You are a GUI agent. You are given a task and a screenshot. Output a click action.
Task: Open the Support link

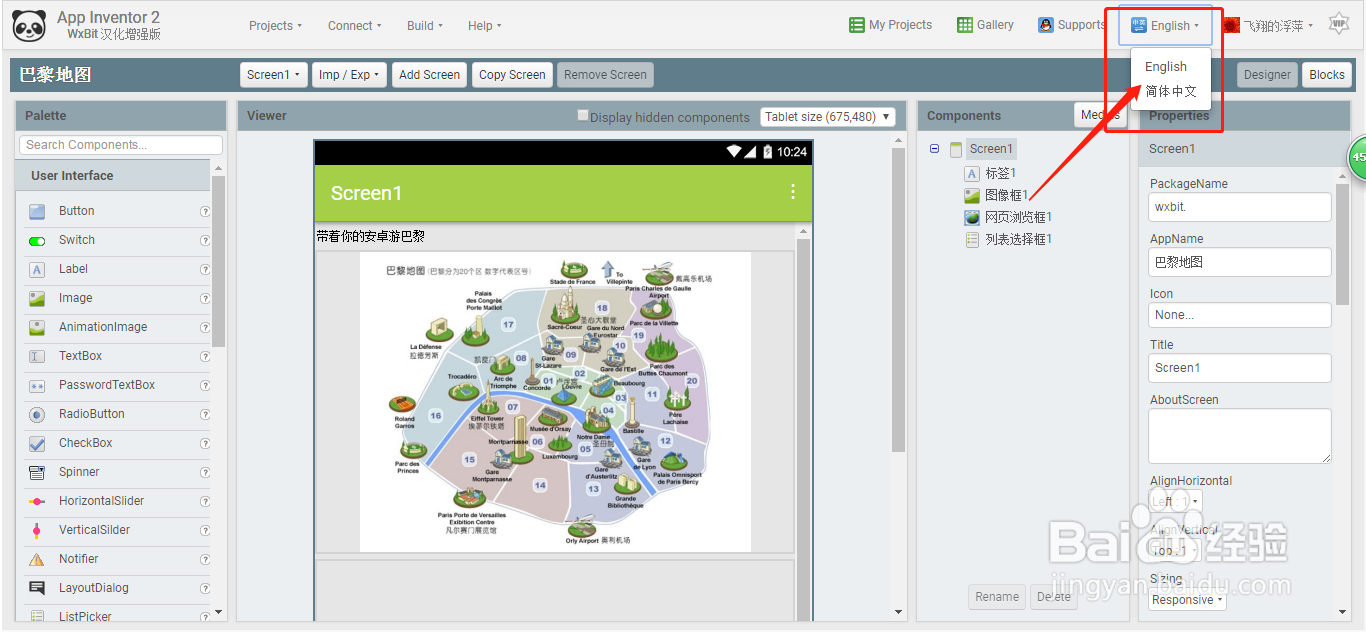[x=1071, y=25]
